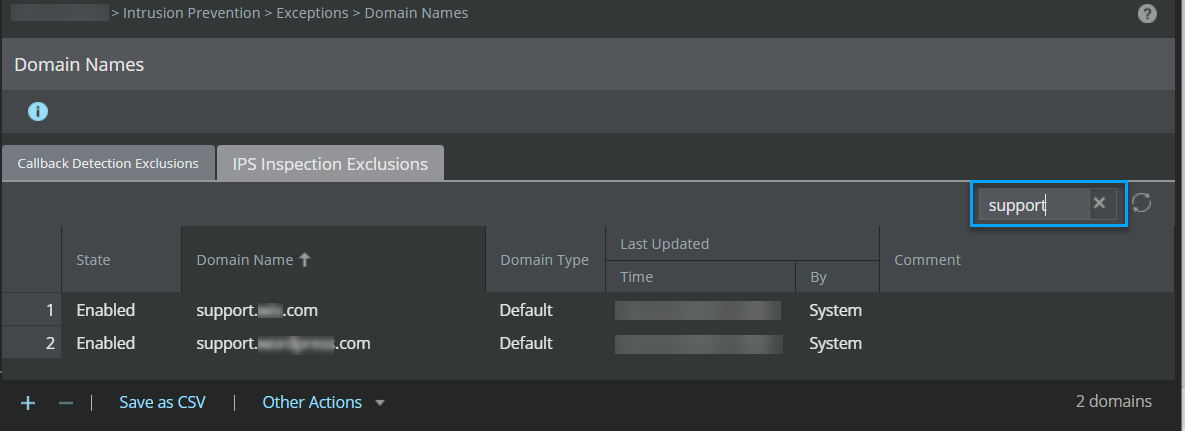Go to Intrusion Prevention in the breadcrumb
The image size is (1185, 431).
pyautogui.click(x=191, y=13)
